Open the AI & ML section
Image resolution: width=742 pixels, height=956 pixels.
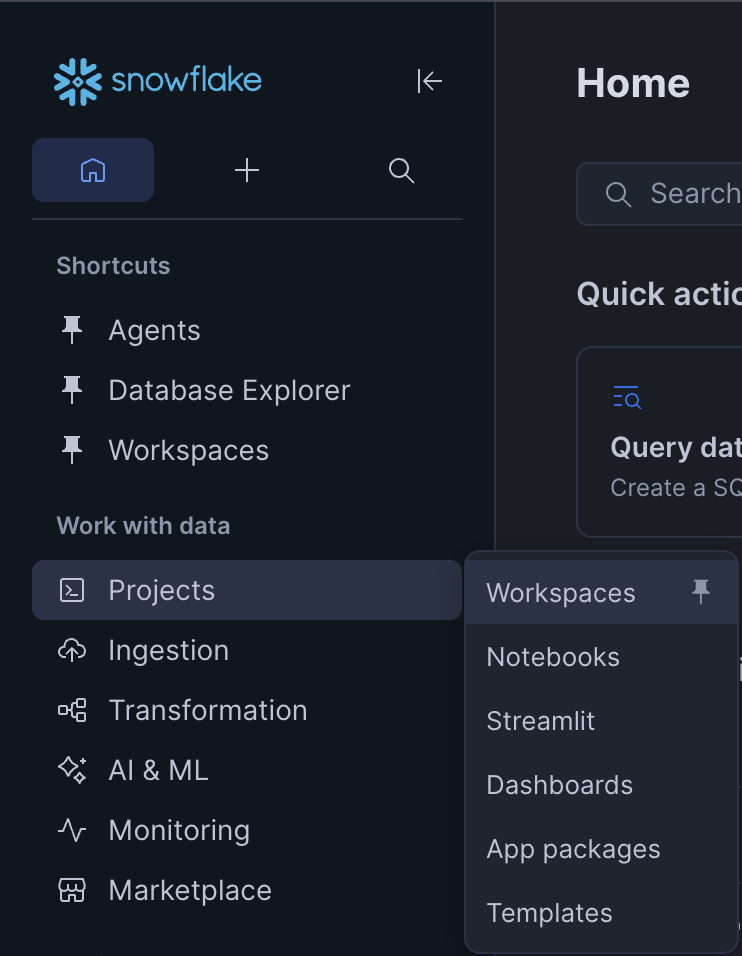158,770
